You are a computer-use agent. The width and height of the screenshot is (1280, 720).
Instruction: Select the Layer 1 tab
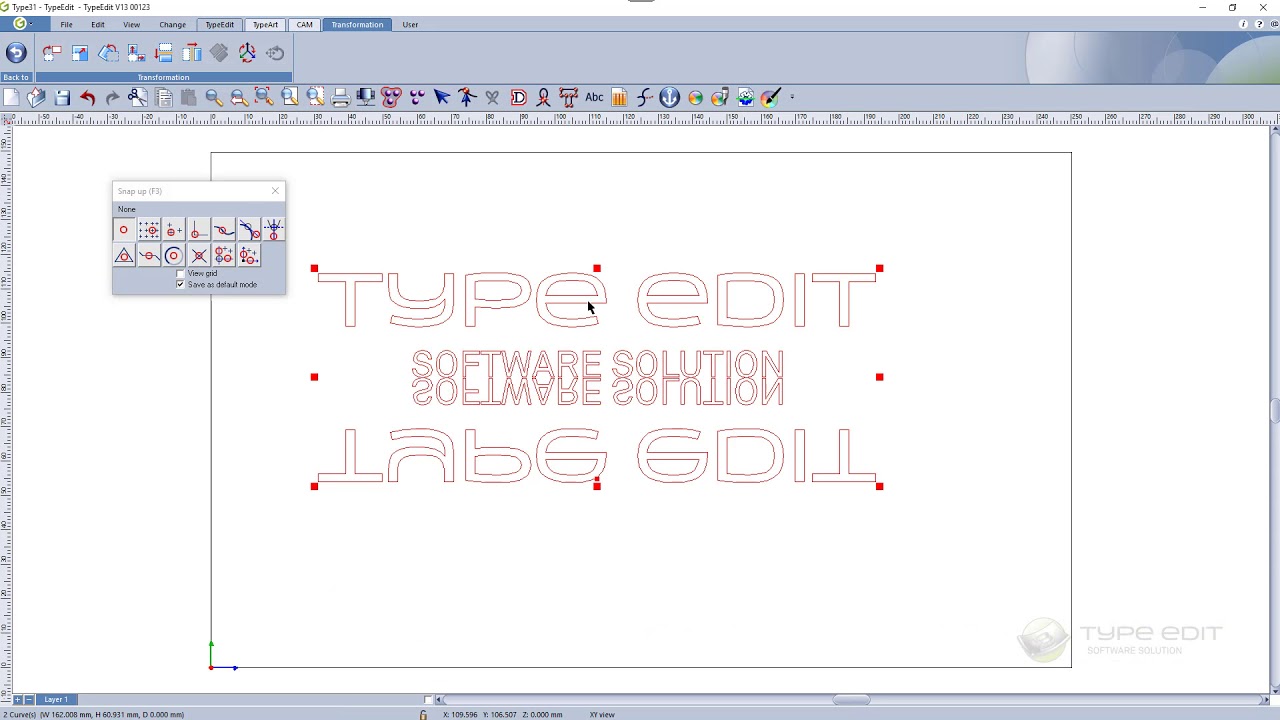click(x=56, y=700)
